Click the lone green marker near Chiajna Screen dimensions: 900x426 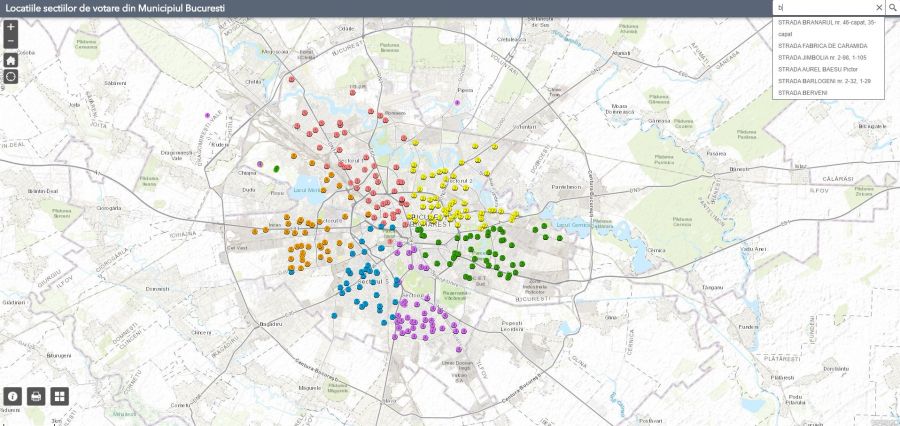[275, 169]
